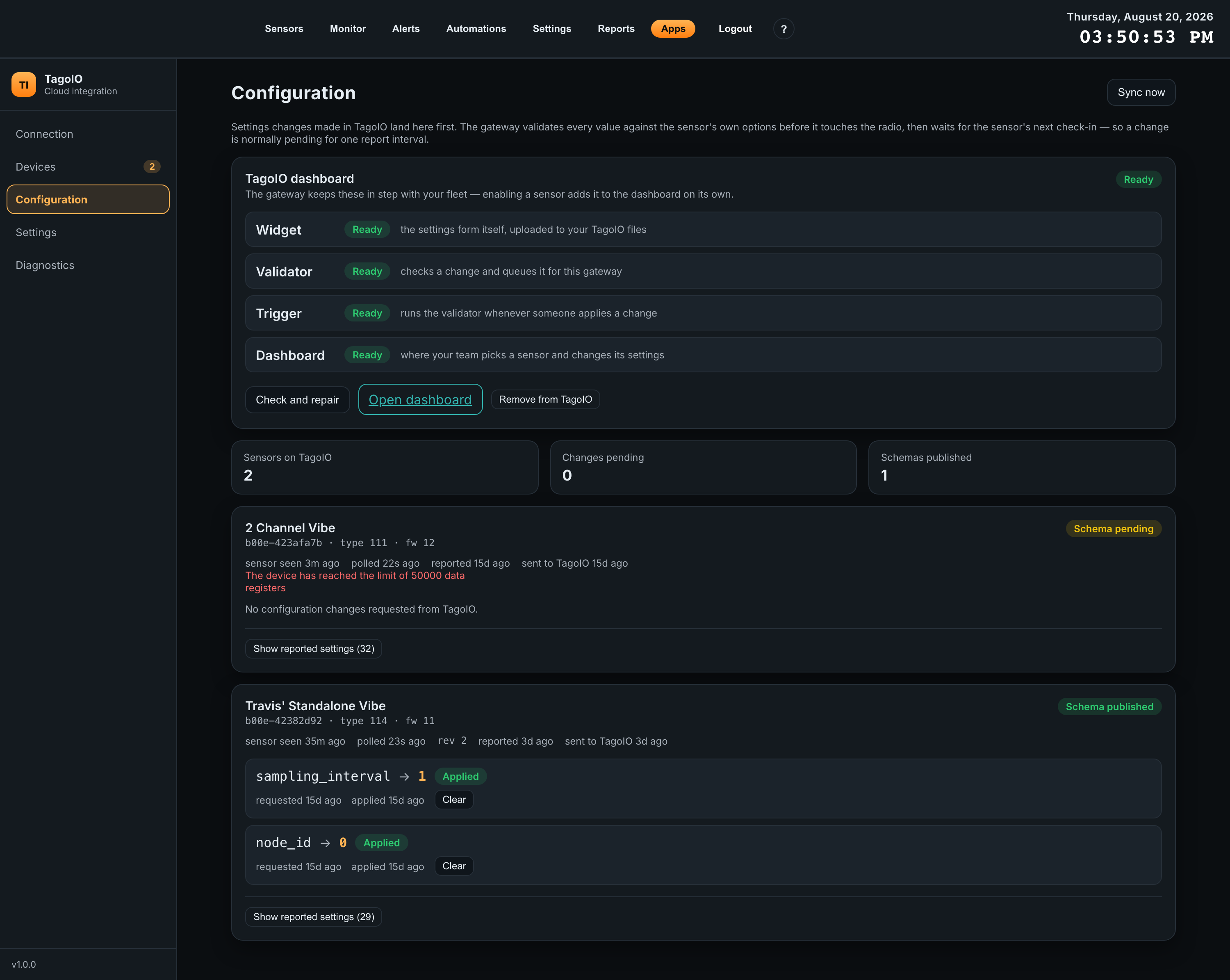Click Remove from TagoIO button
Image resolution: width=1230 pixels, height=980 pixels.
coord(545,399)
